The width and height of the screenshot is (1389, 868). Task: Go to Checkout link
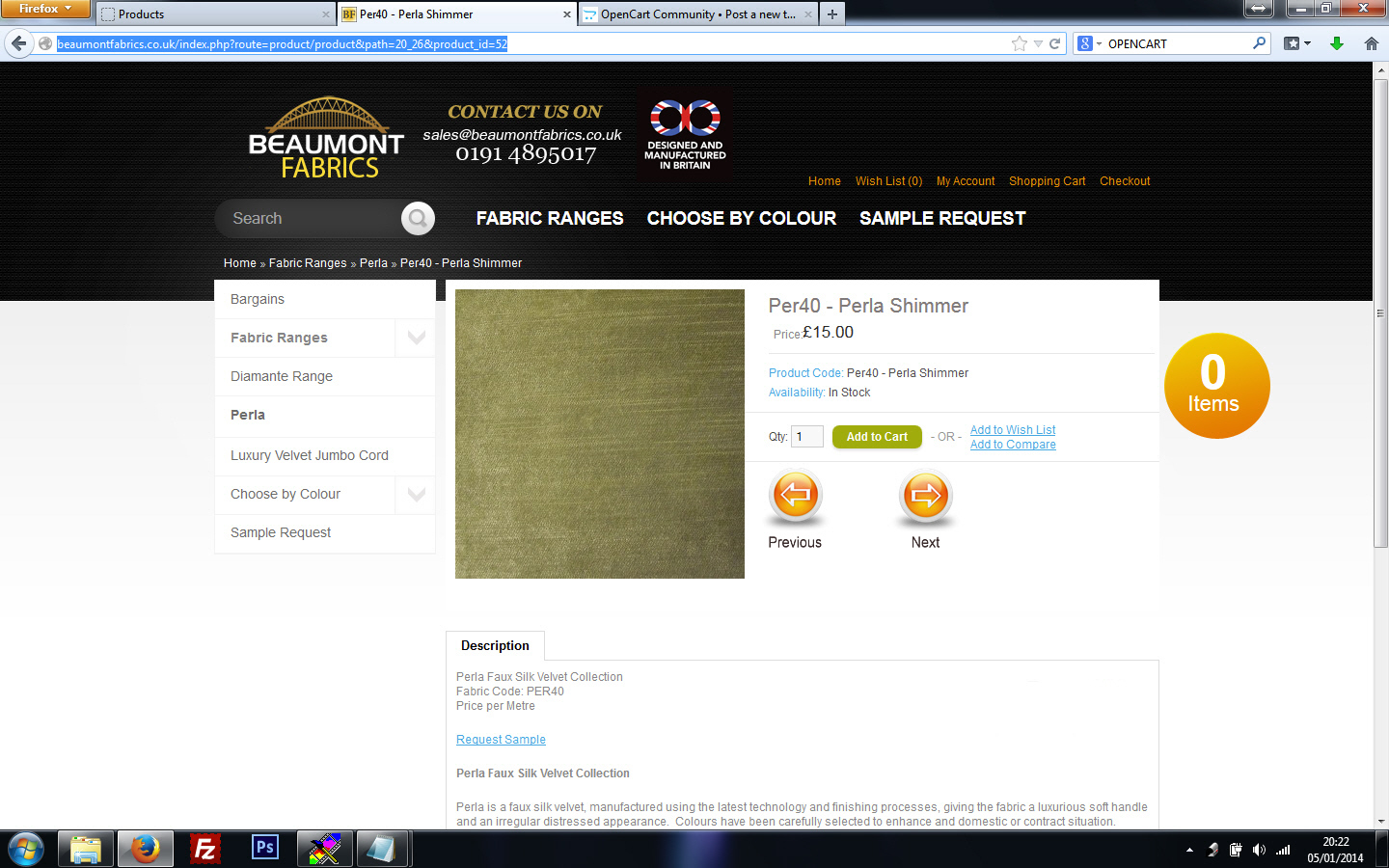1125,181
